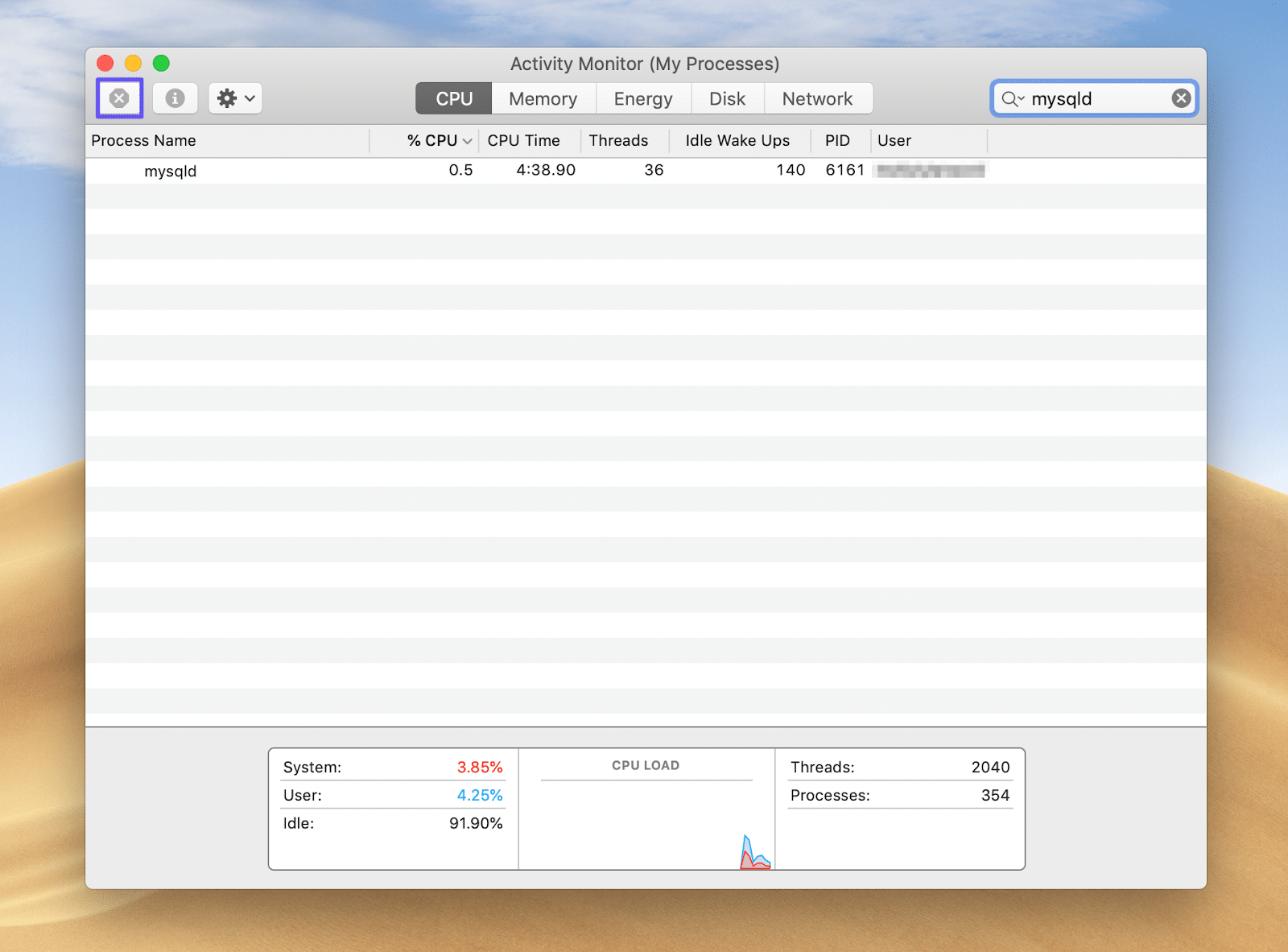This screenshot has height=952, width=1288.
Task: Switch to the Disk view
Action: pyautogui.click(x=727, y=98)
